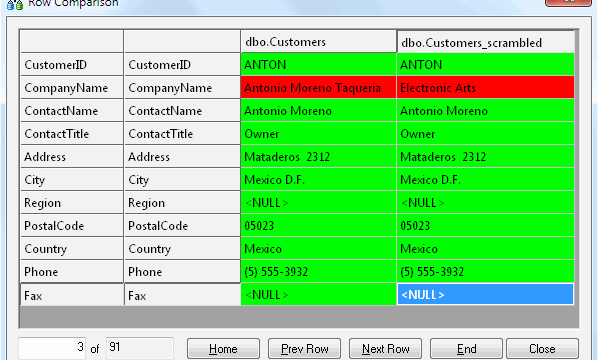Close the Row Comparison dialog
The width and height of the screenshot is (598, 360).
pyautogui.click(x=542, y=349)
